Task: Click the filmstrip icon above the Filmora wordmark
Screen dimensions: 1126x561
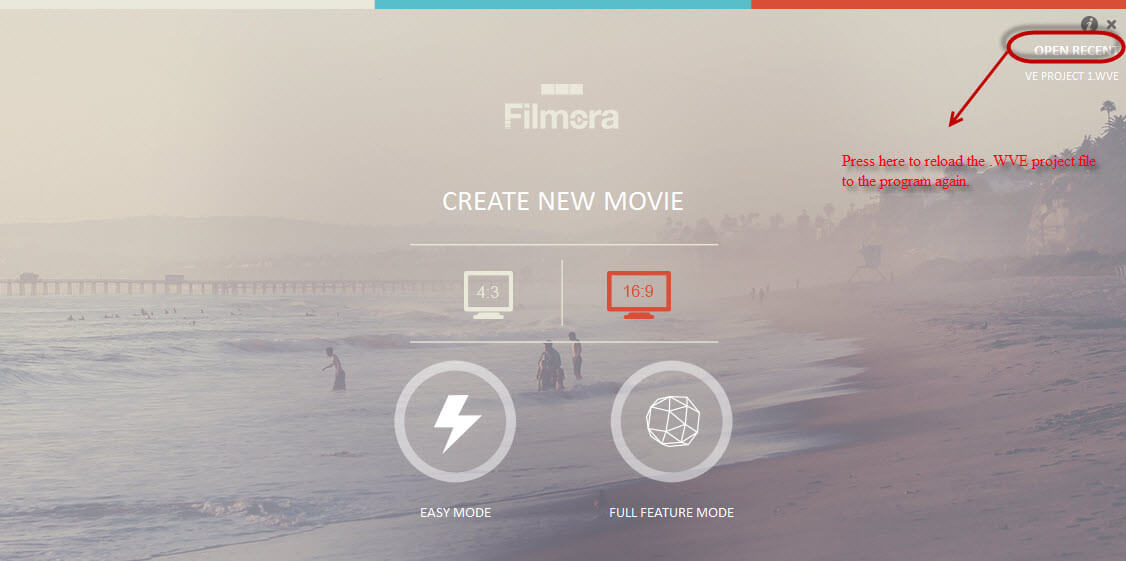Action: pyautogui.click(x=562, y=90)
